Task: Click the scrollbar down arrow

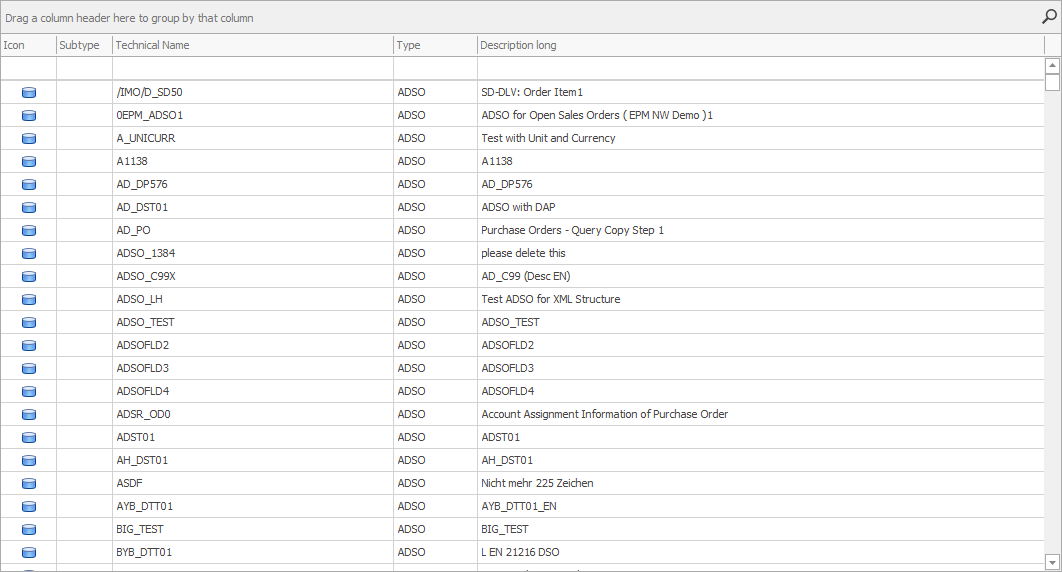Action: tap(1052, 561)
